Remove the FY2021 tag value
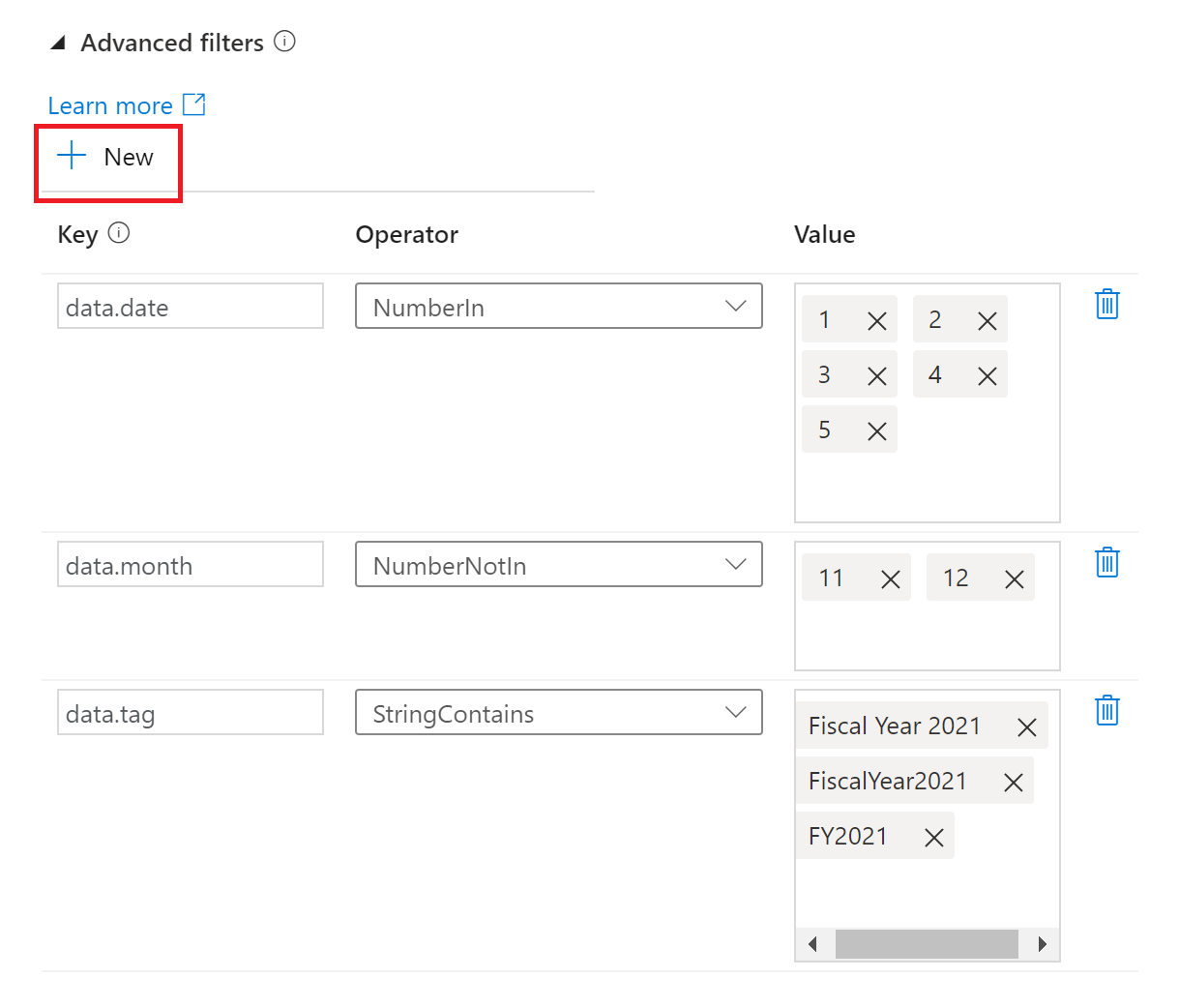 click(932, 836)
